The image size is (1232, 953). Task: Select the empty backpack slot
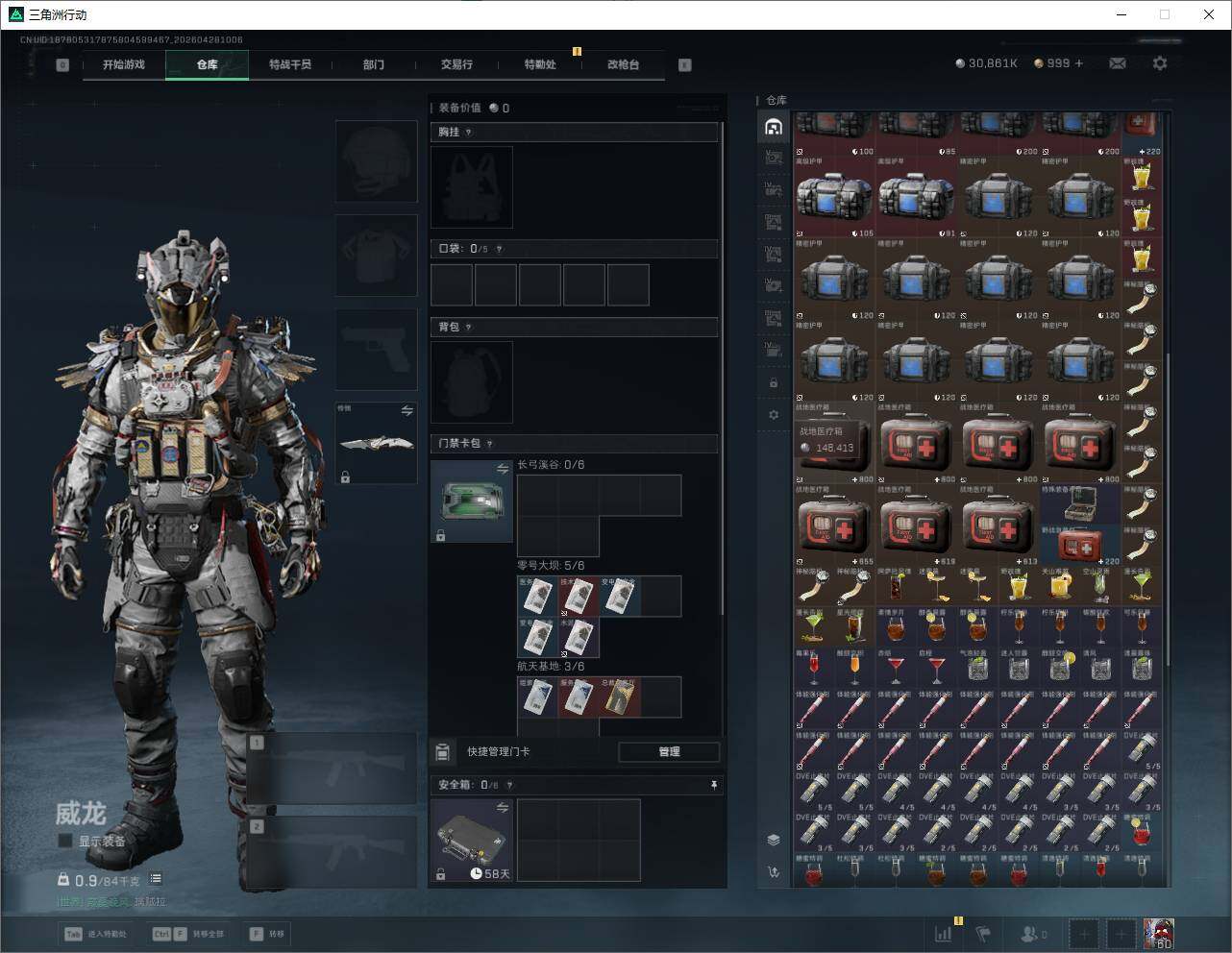(472, 382)
